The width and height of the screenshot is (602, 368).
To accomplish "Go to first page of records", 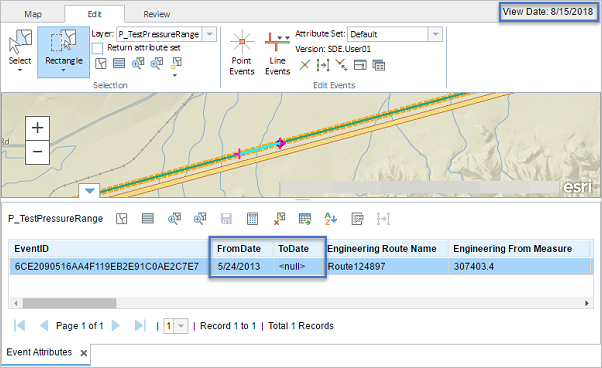I will pos(19,326).
